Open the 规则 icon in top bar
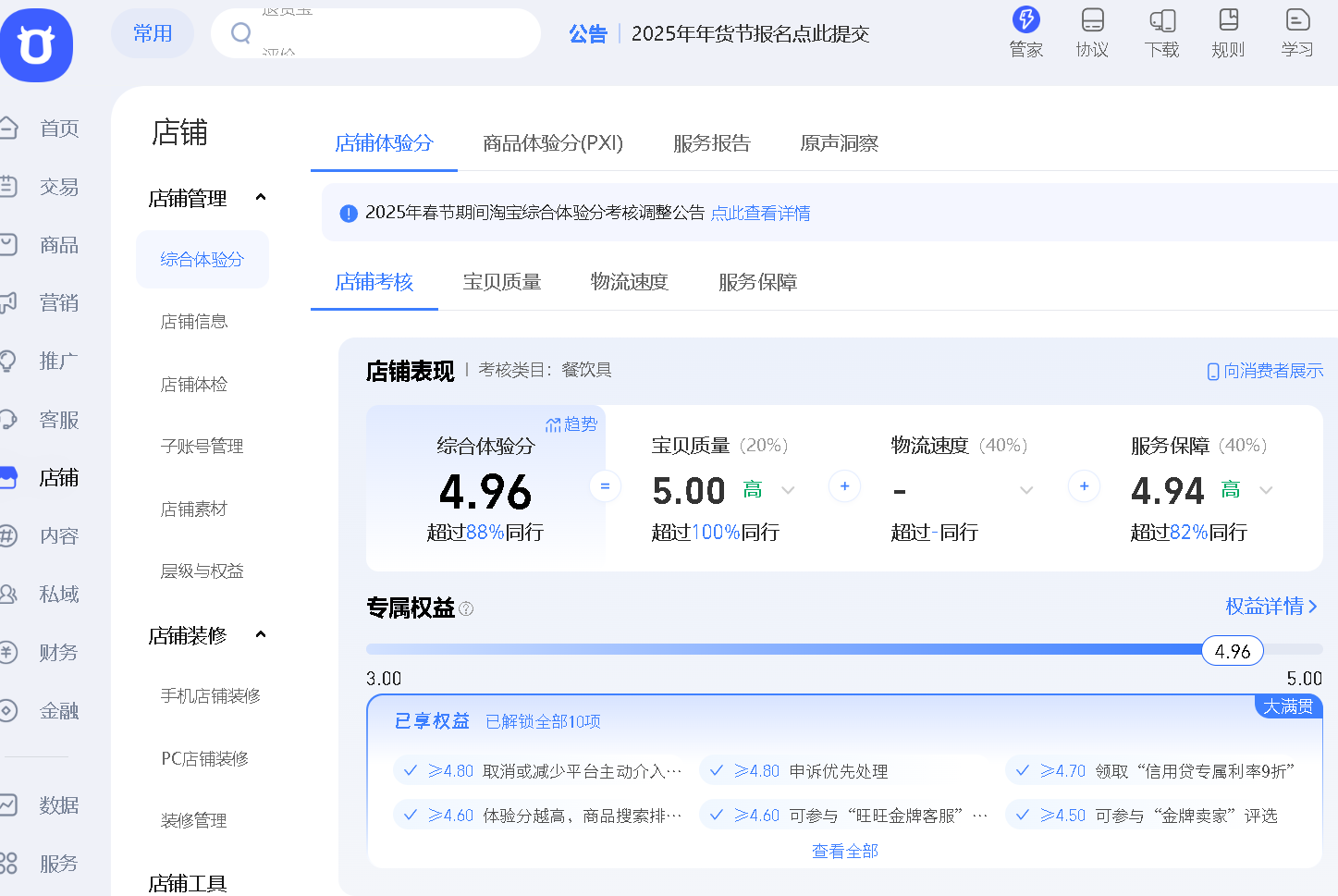Screen dimensions: 1338x896 coord(1228,19)
